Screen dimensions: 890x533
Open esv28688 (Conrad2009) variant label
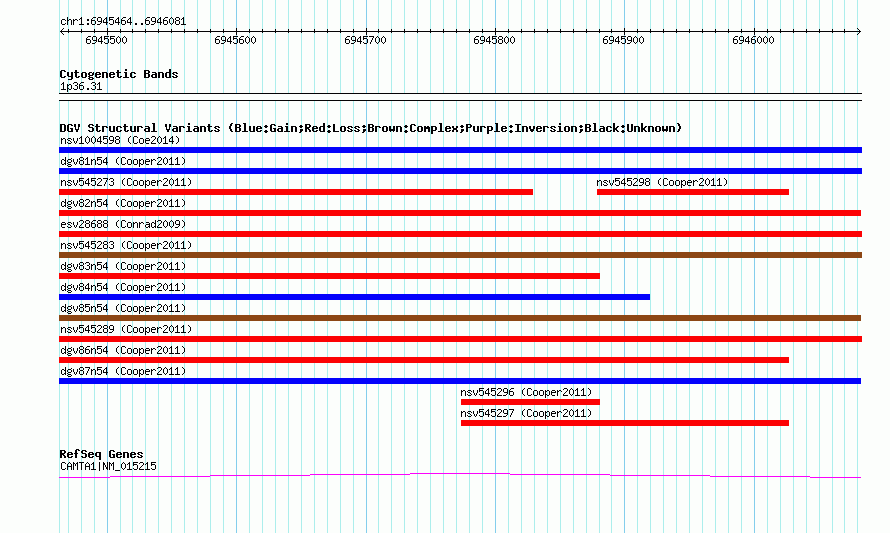[123, 224]
